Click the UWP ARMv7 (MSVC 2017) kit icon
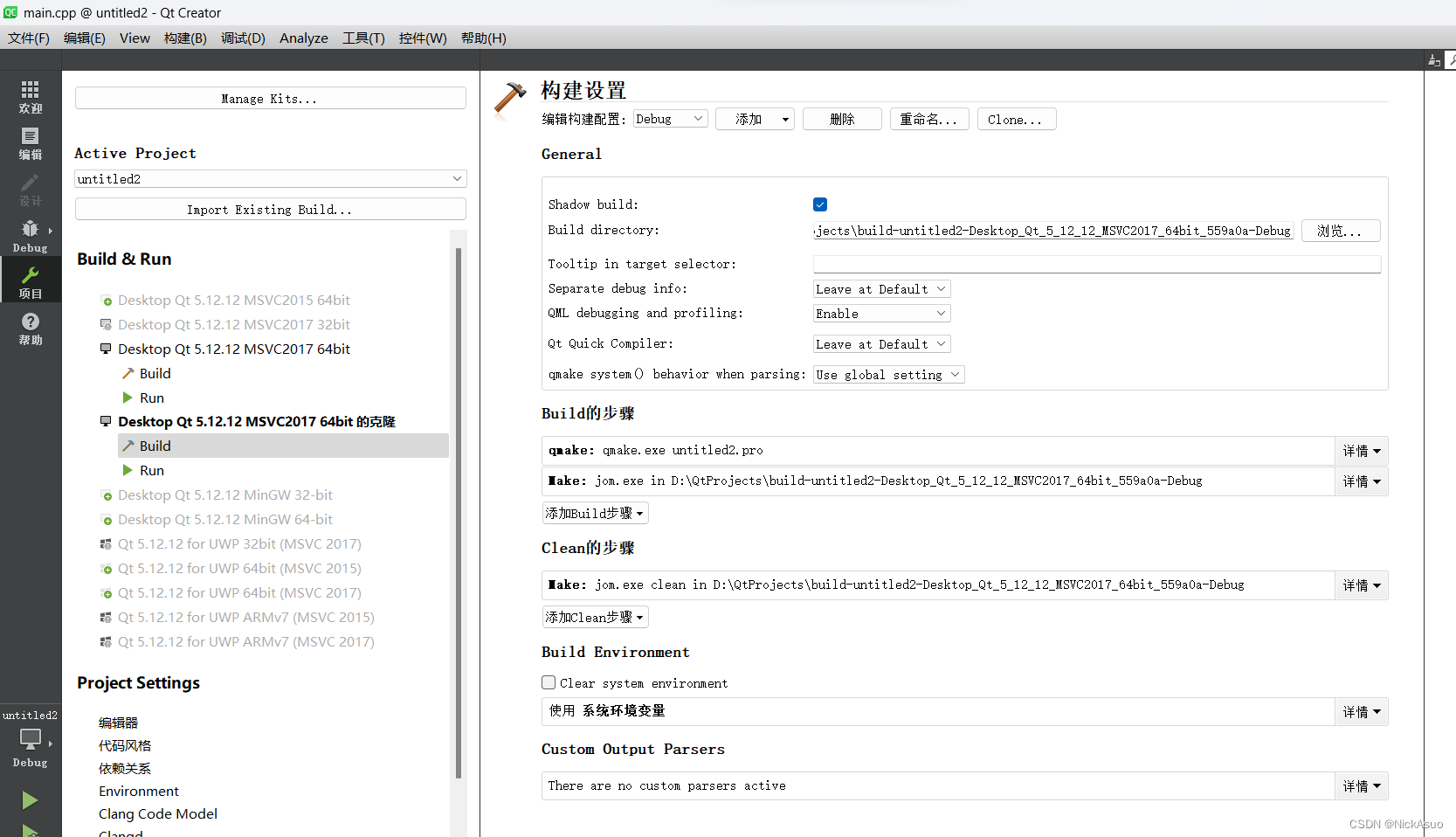1456x837 pixels. tap(107, 642)
